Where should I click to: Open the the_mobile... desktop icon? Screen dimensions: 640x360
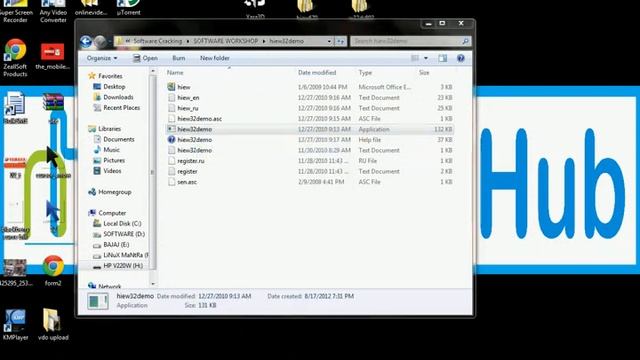53,56
